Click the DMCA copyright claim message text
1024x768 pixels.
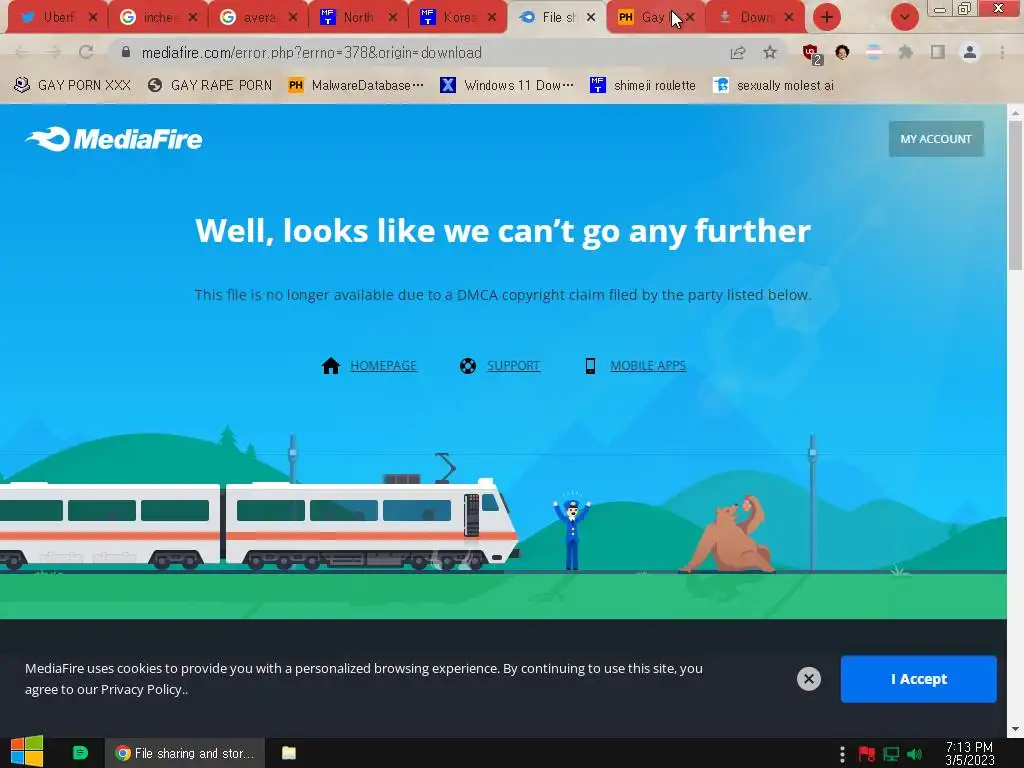503,295
